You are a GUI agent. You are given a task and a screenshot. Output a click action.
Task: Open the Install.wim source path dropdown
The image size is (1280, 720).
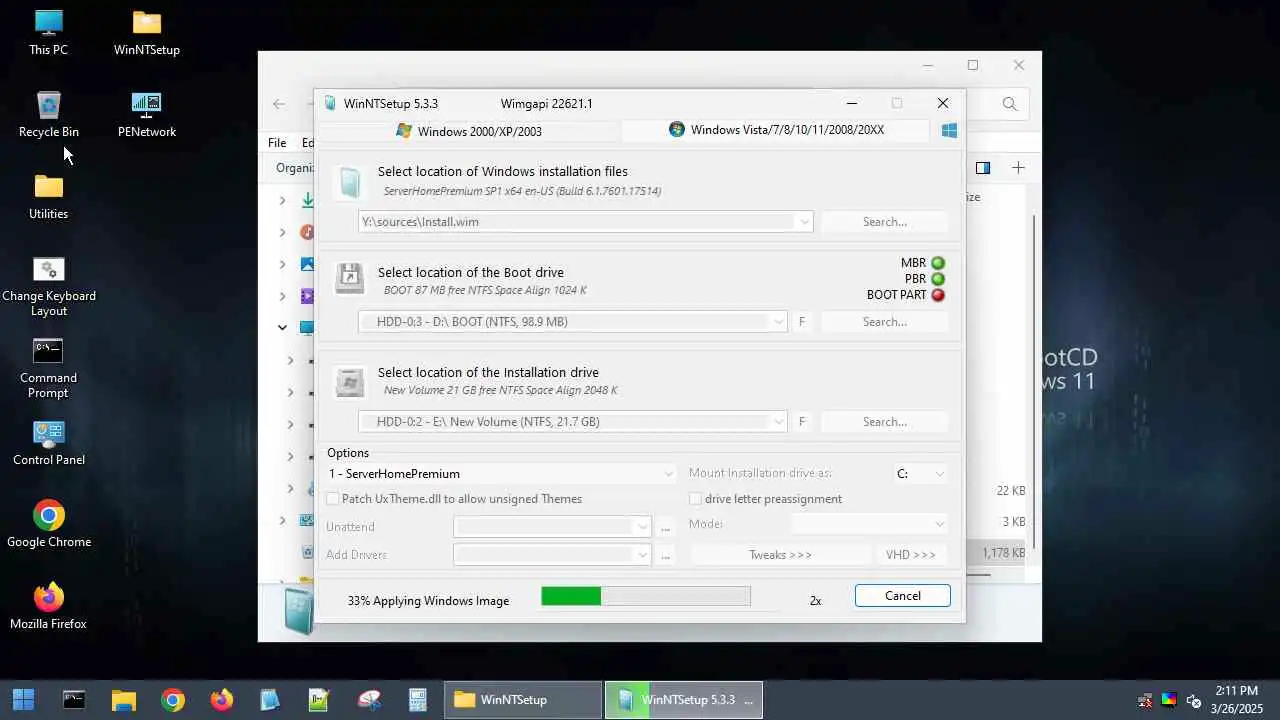(x=804, y=222)
